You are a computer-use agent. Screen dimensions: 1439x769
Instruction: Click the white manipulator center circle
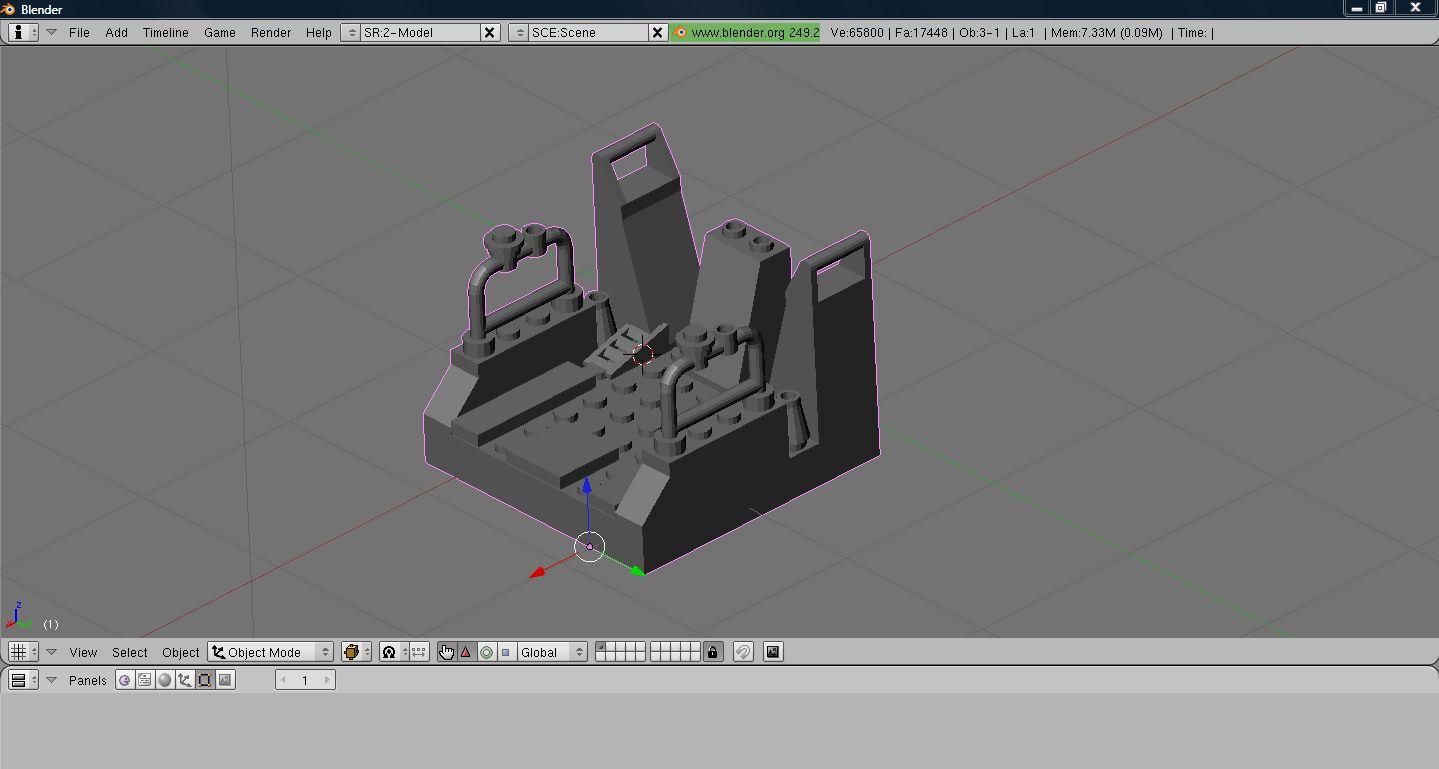590,547
